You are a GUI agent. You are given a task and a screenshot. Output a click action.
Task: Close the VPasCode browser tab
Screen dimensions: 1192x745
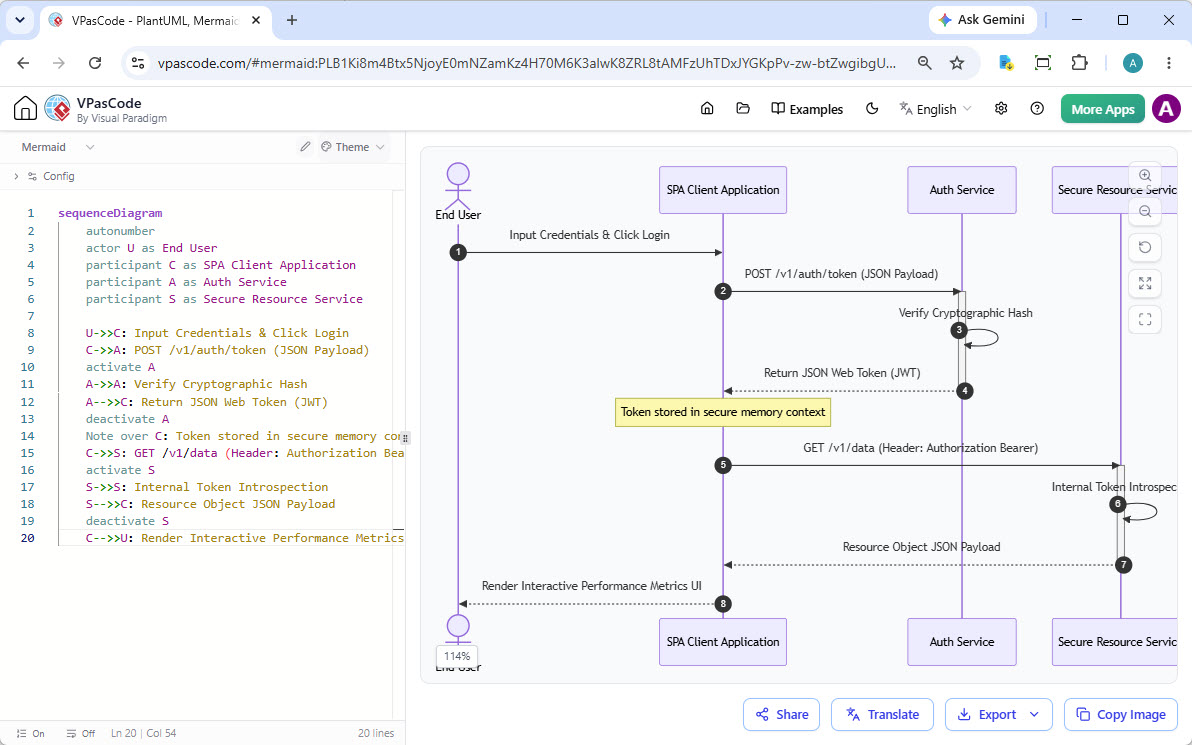(x=256, y=21)
